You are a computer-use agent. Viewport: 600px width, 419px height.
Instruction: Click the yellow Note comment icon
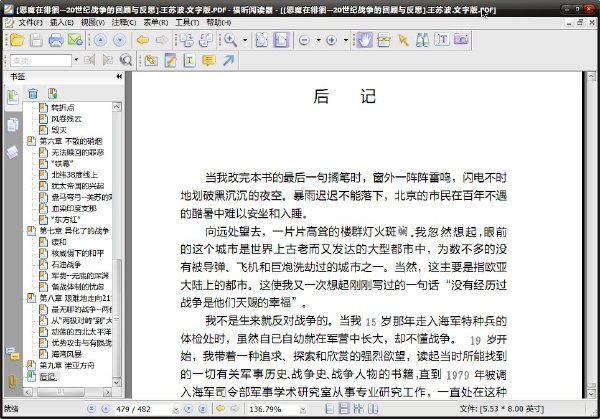coord(209,60)
